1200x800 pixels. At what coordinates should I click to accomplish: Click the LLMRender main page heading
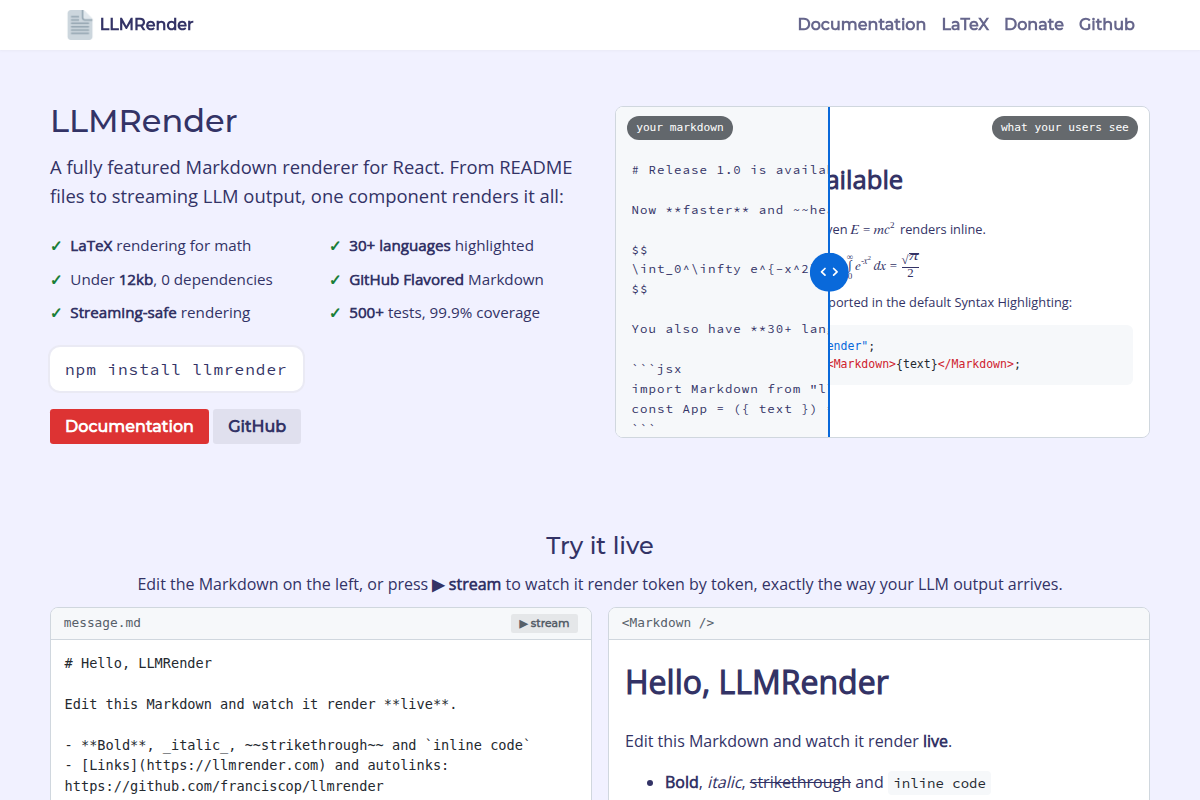[144, 121]
